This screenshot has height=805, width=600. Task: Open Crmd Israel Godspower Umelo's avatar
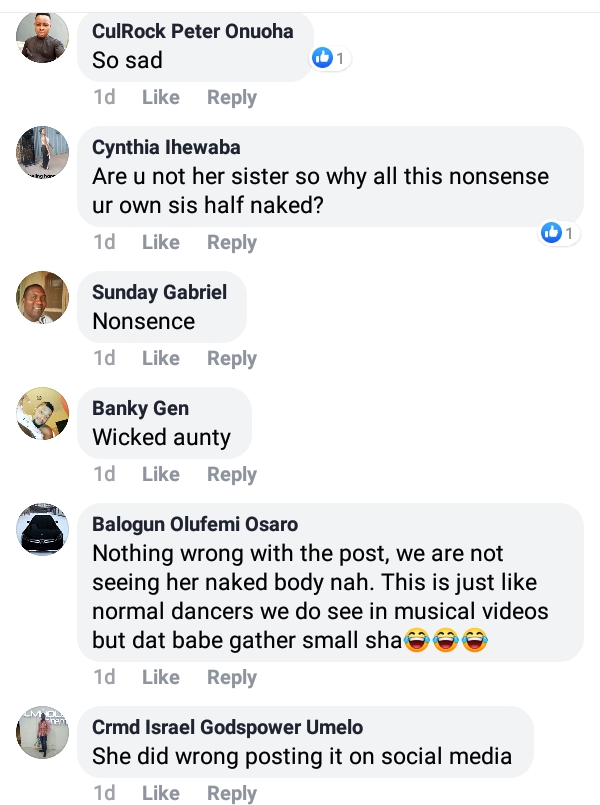[x=43, y=732]
